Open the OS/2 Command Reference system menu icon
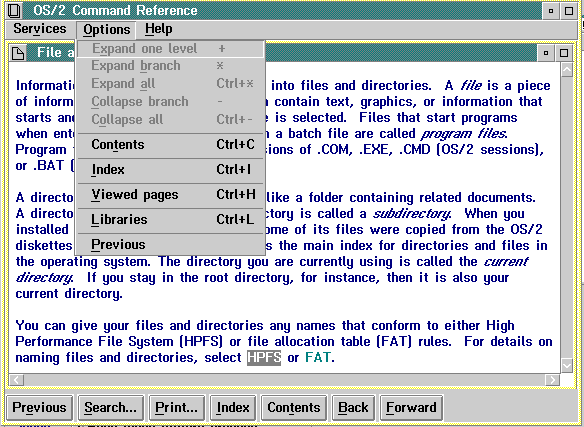Image resolution: width=584 pixels, height=427 pixels. [14, 10]
